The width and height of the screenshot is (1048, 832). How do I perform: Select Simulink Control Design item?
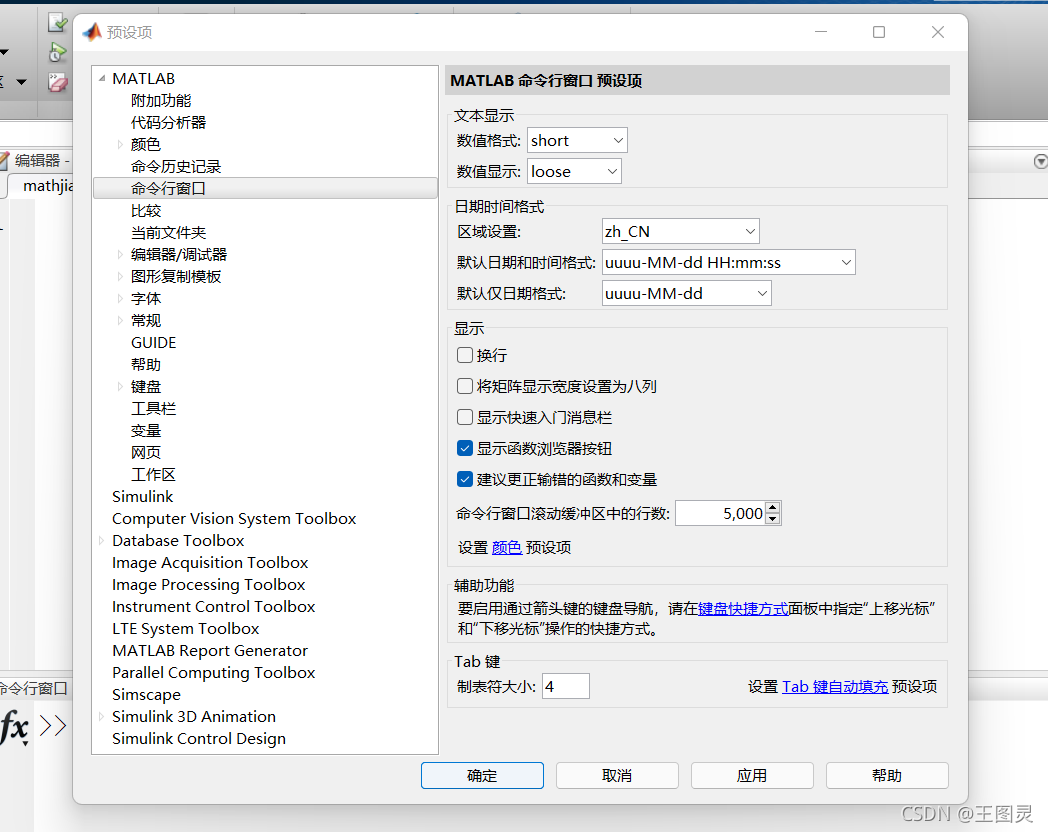(199, 738)
